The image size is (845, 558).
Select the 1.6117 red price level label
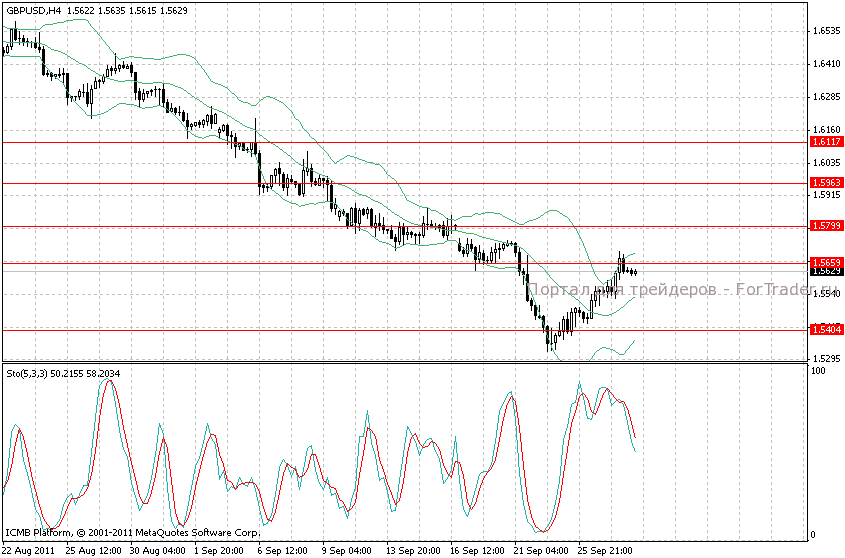pos(826,142)
